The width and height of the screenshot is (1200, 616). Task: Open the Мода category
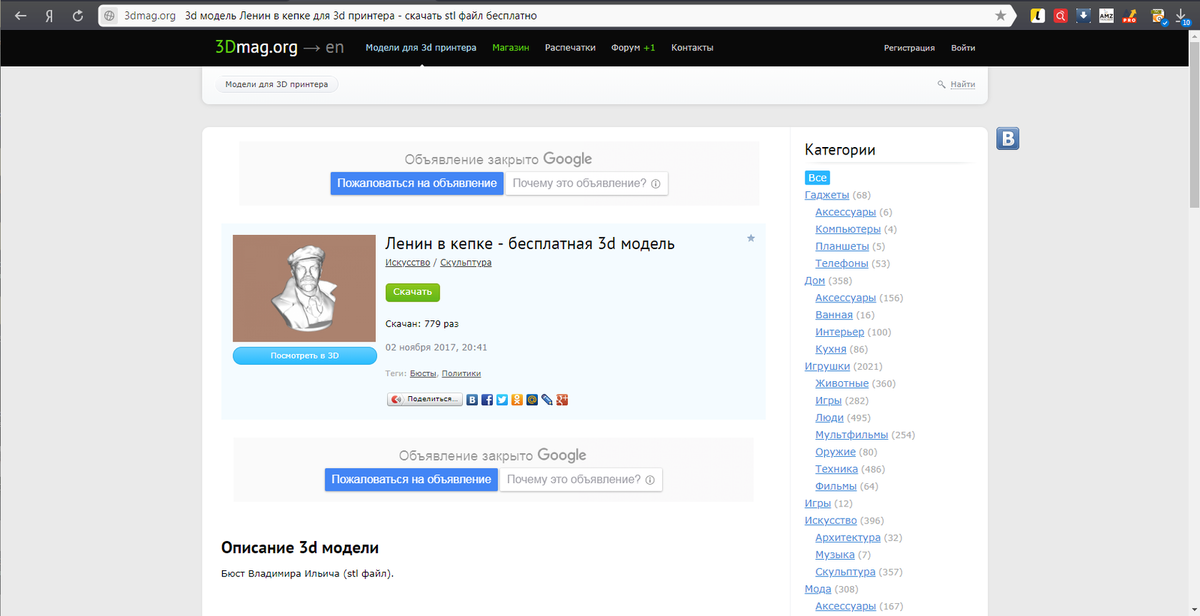pyautogui.click(x=819, y=589)
